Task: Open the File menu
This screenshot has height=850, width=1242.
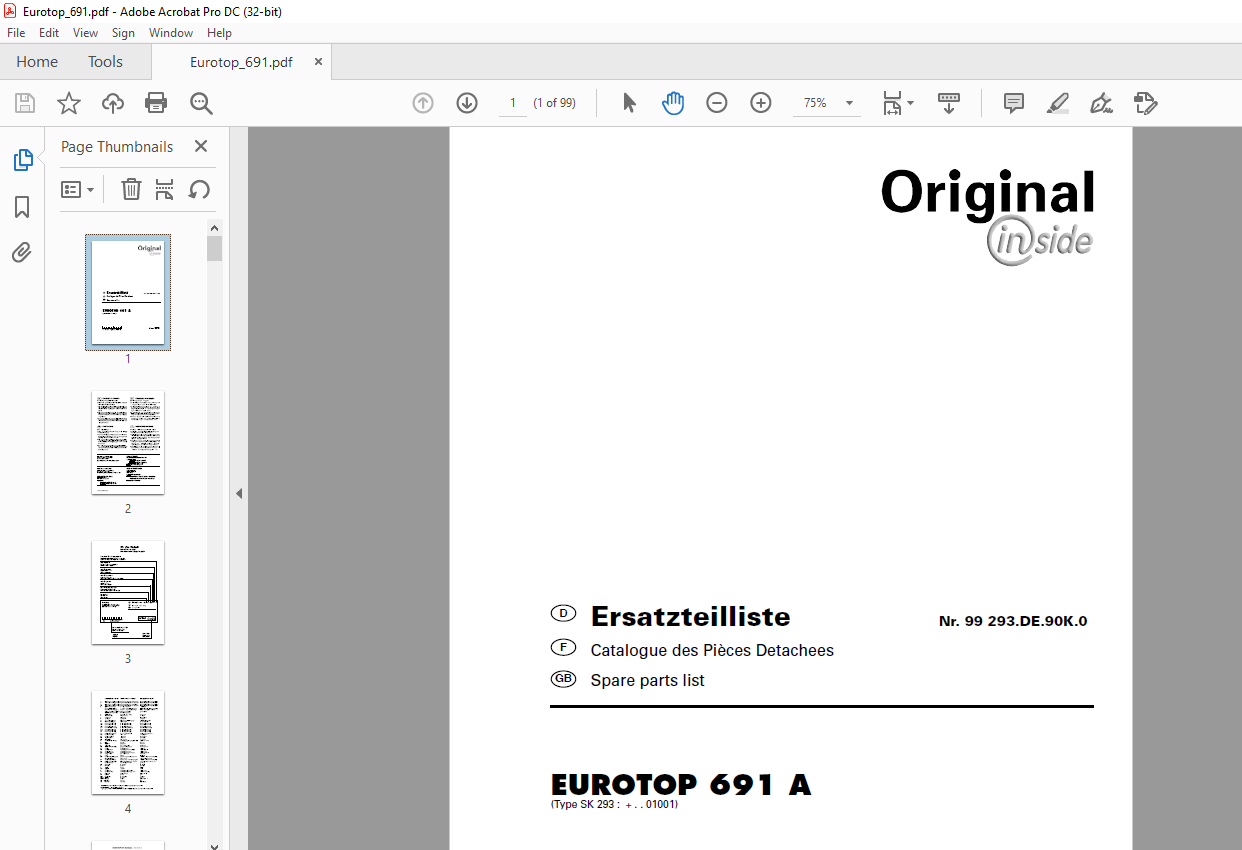Action: (16, 33)
